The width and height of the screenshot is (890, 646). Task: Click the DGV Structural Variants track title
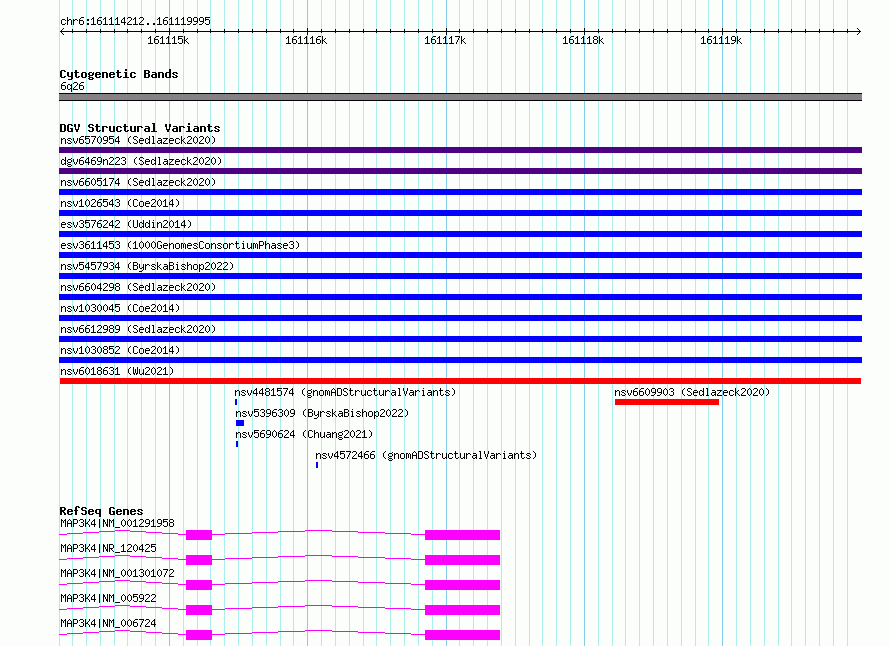[x=140, y=128]
